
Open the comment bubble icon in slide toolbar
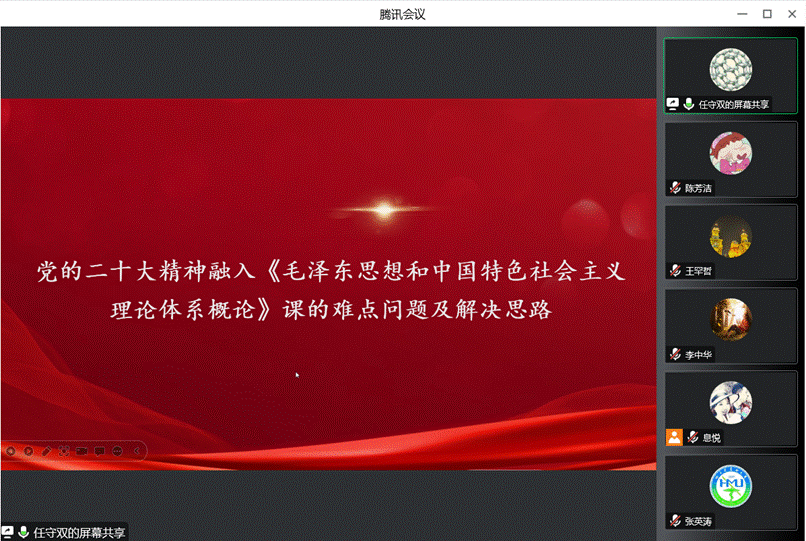click(100, 451)
